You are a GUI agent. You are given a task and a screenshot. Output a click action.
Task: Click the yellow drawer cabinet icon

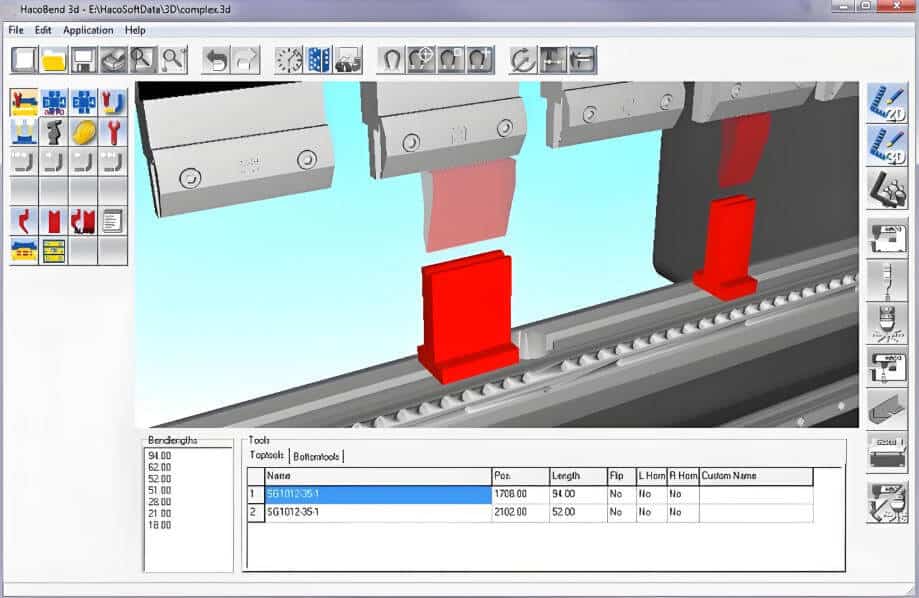(x=54, y=252)
